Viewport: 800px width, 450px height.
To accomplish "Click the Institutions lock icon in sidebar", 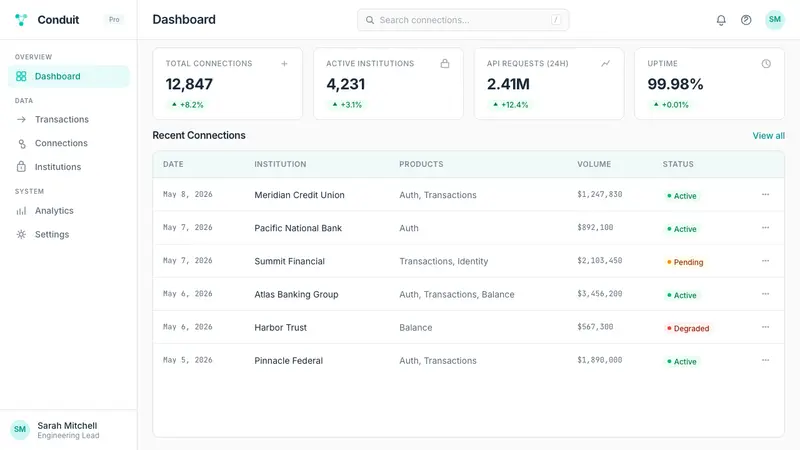I will coord(21,167).
